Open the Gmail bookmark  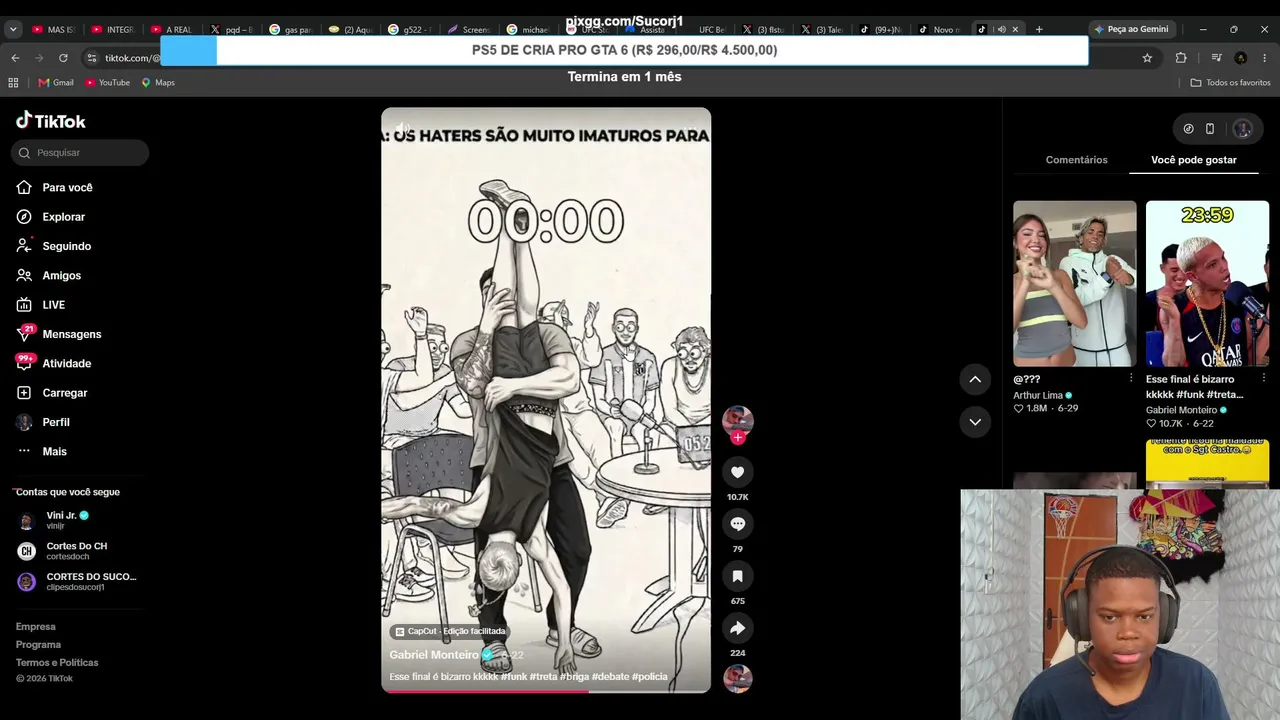tap(56, 83)
